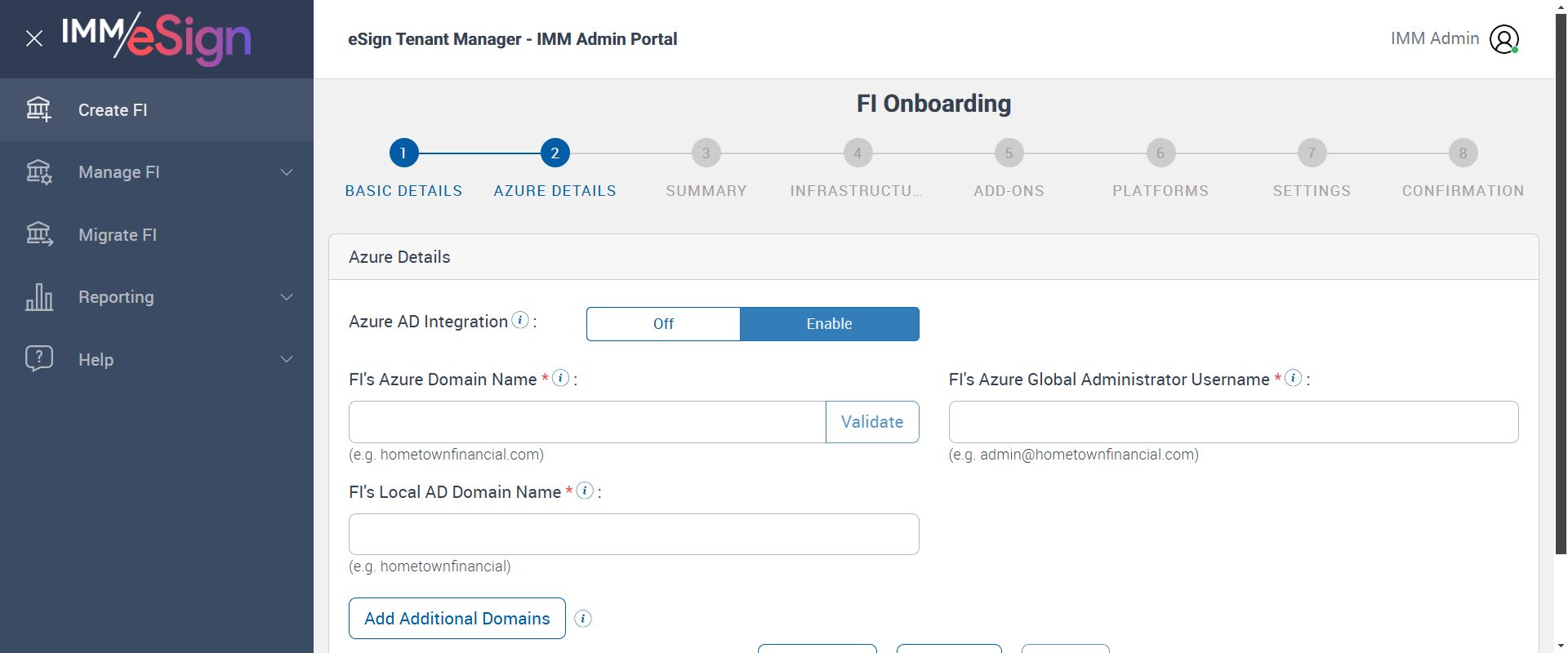Screen dimensions: 1568x653
Task: Enable Azure AD Integration
Action: click(829, 324)
